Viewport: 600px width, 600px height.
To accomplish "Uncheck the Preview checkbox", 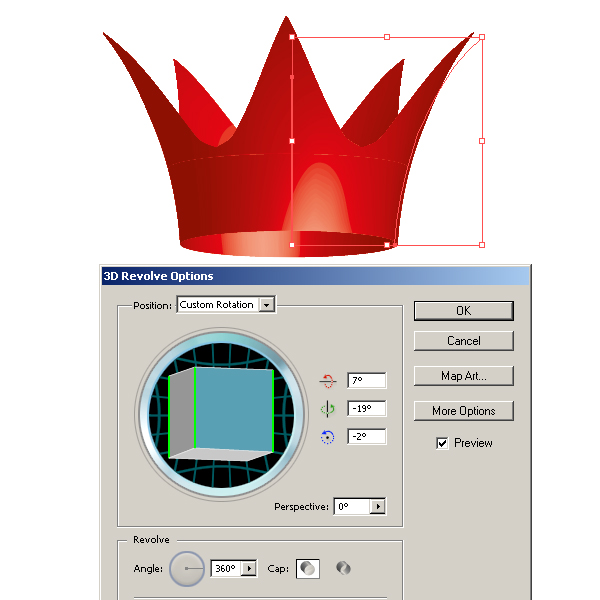I will (x=442, y=443).
